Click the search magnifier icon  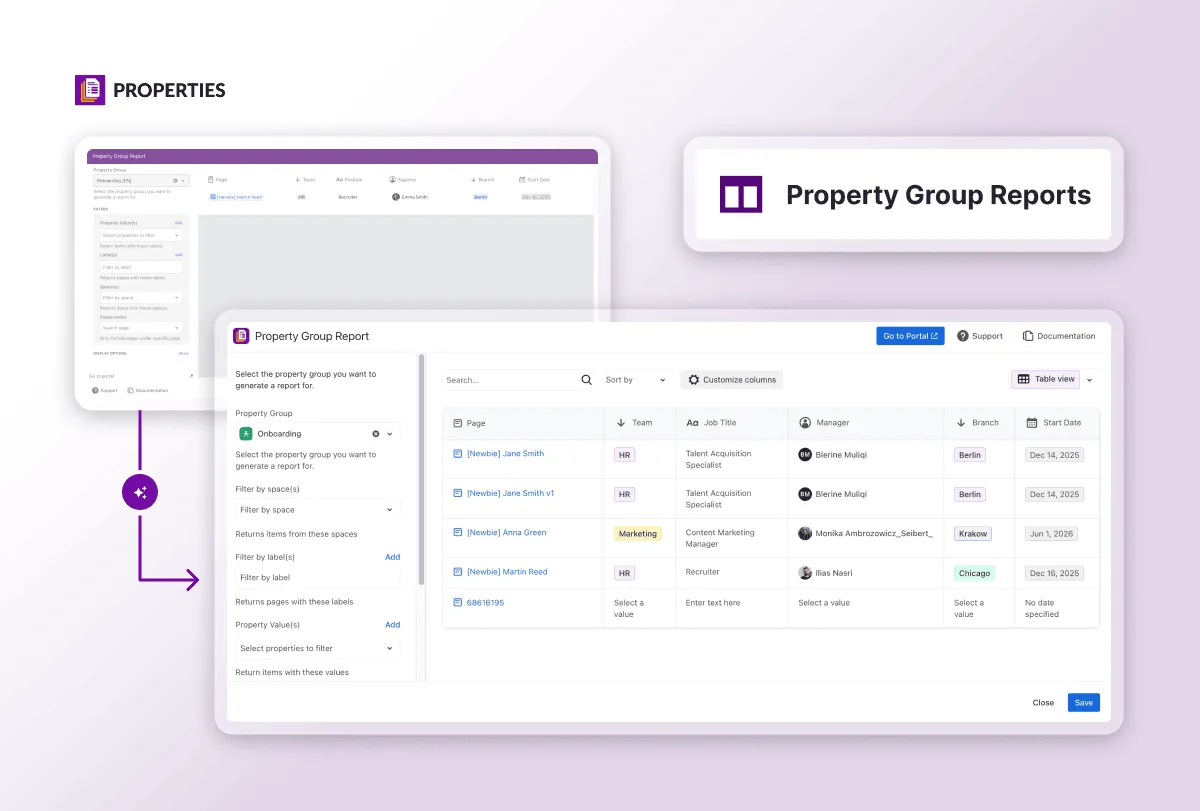coord(587,380)
